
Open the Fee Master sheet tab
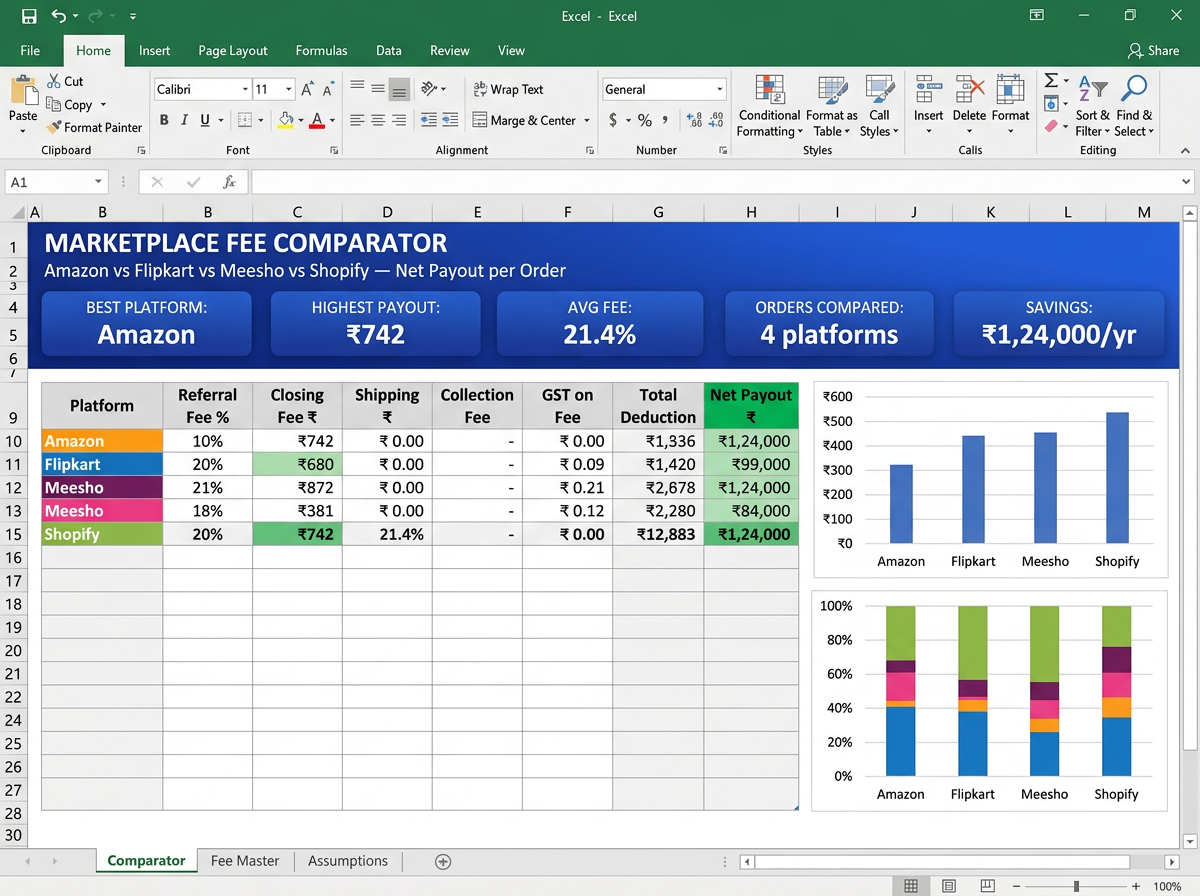tap(245, 861)
